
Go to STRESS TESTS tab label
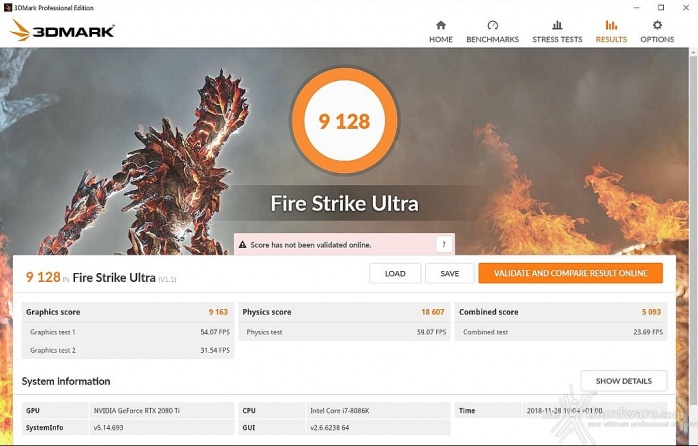tap(557, 39)
